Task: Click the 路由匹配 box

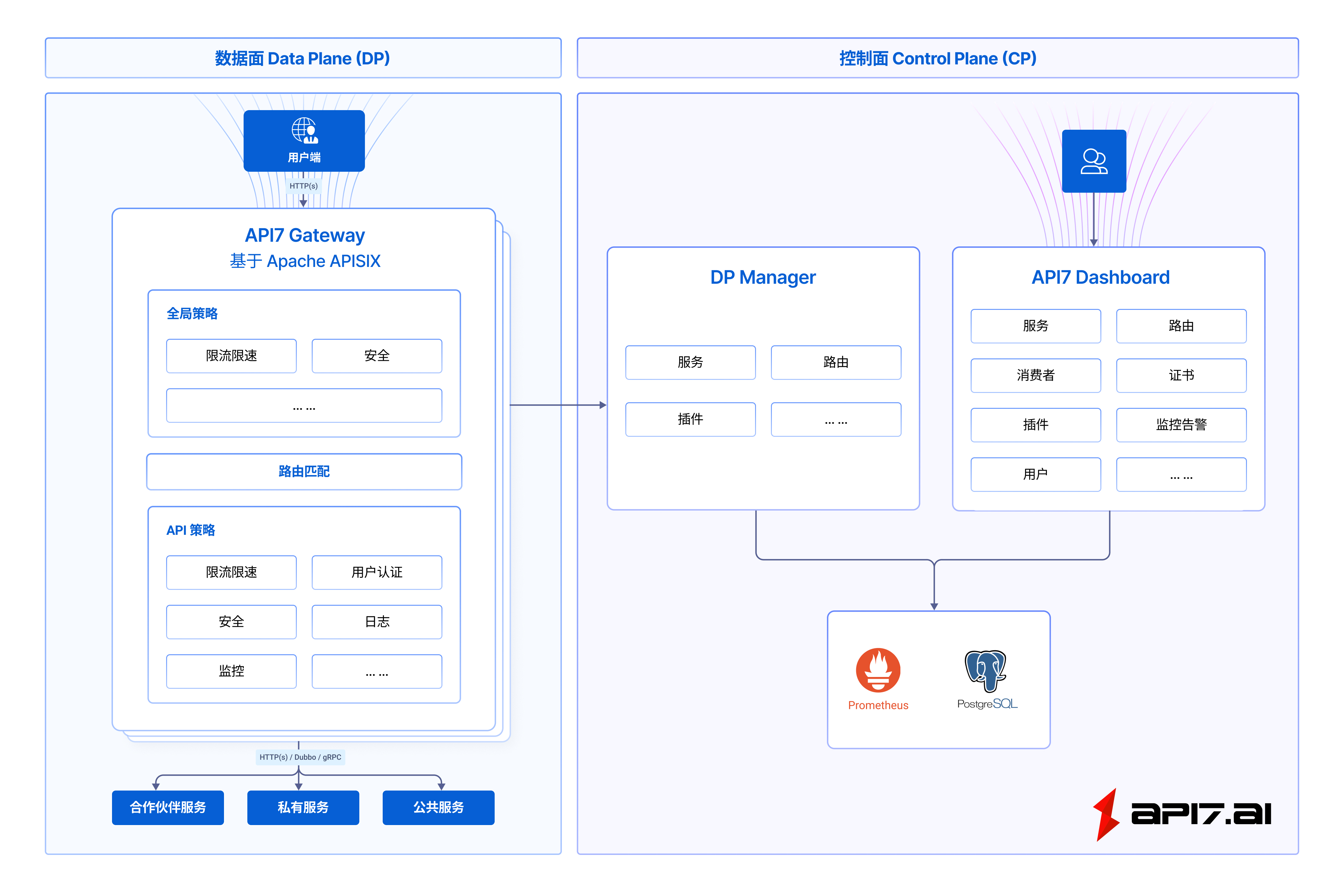Action: pos(304,471)
